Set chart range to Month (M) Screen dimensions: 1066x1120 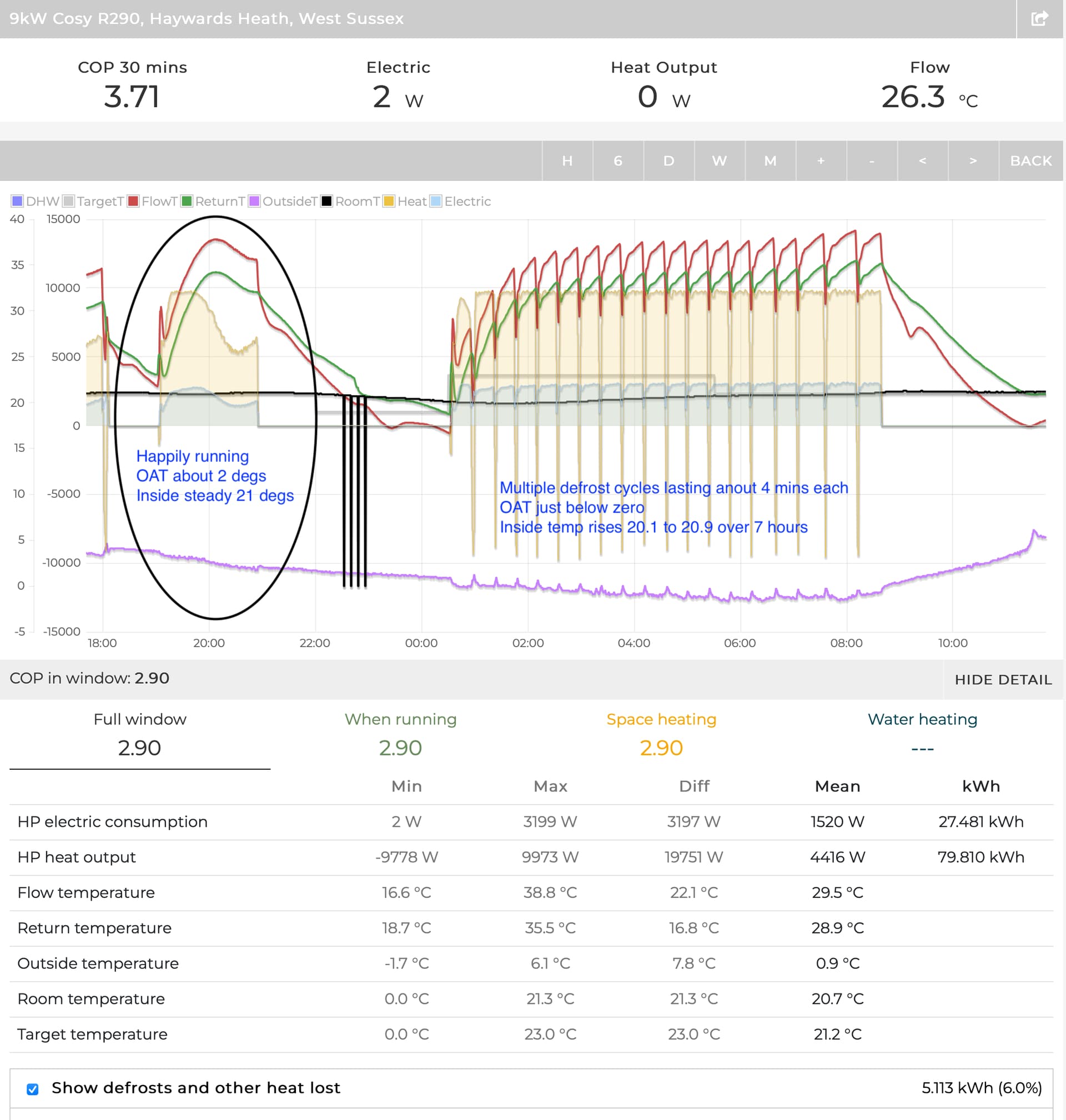(x=770, y=161)
